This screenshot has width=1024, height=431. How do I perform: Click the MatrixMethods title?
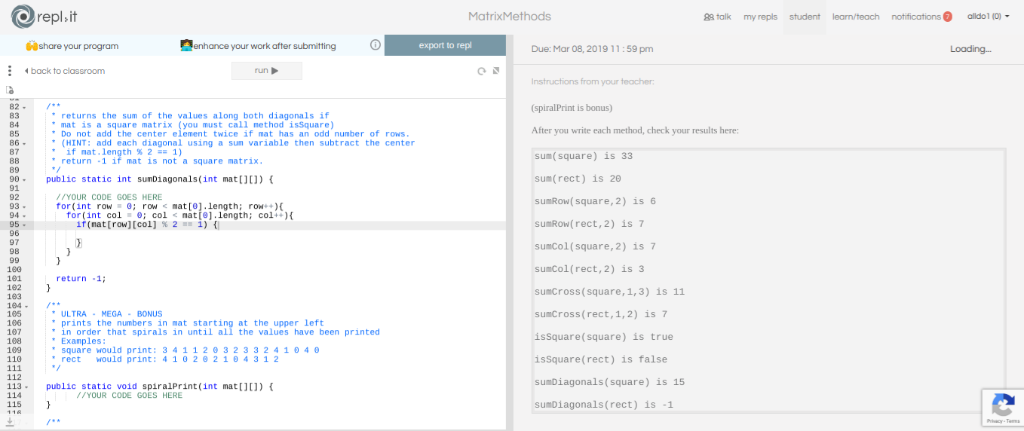pyautogui.click(x=509, y=16)
